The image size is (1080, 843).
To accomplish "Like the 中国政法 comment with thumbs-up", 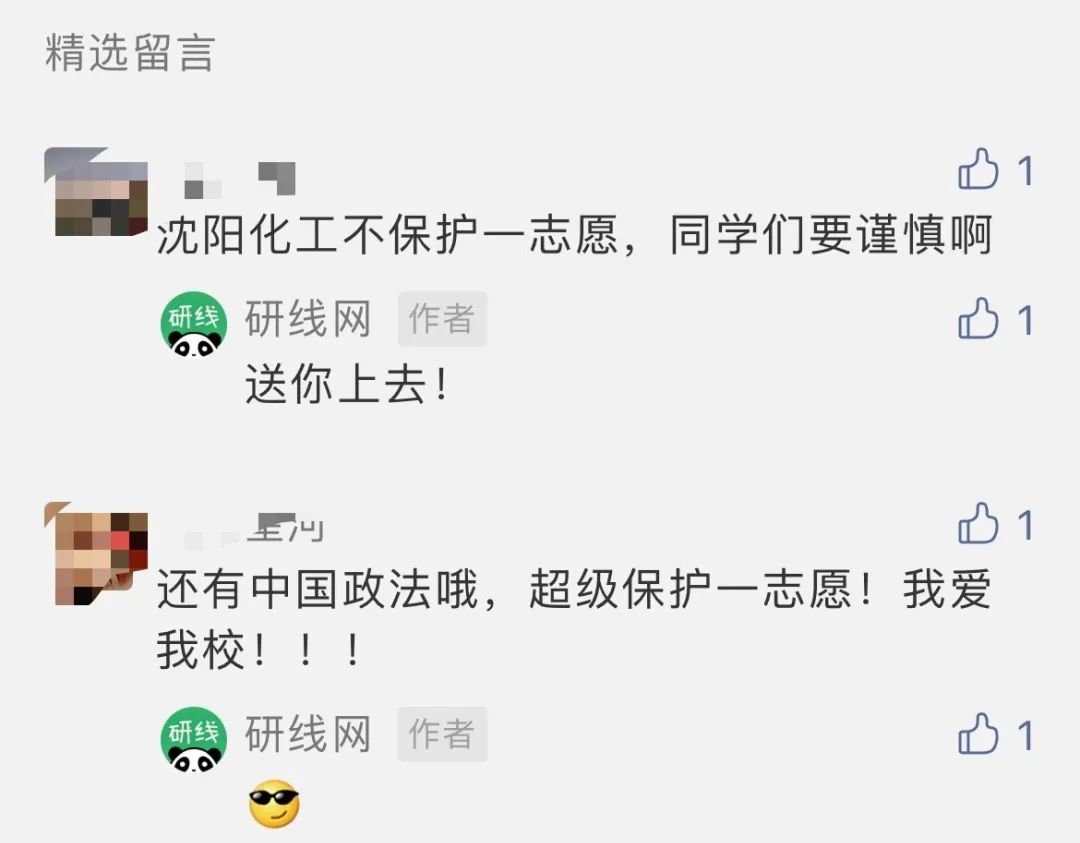I will (x=977, y=523).
